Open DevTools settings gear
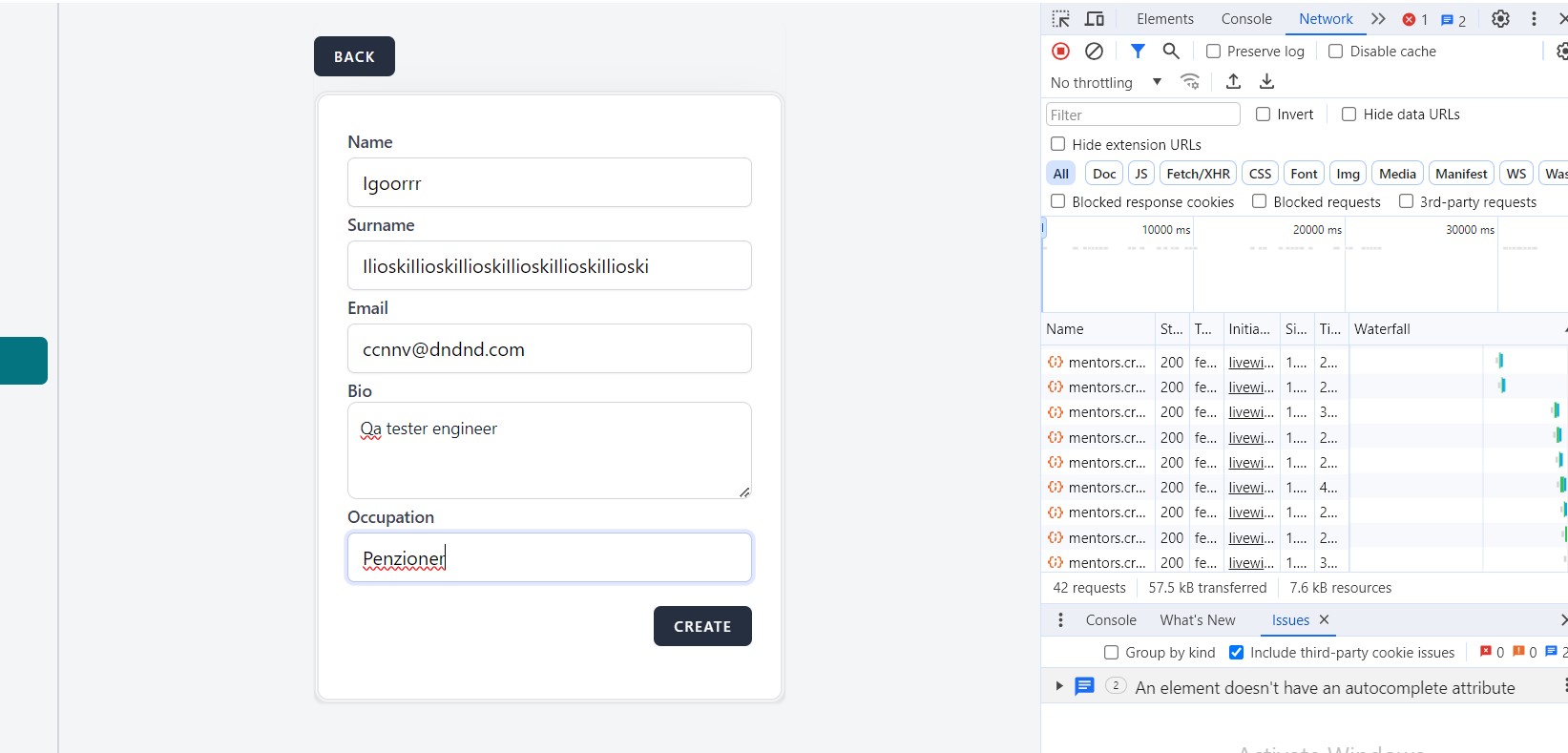Viewport: 1568px width, 753px height. [1500, 19]
